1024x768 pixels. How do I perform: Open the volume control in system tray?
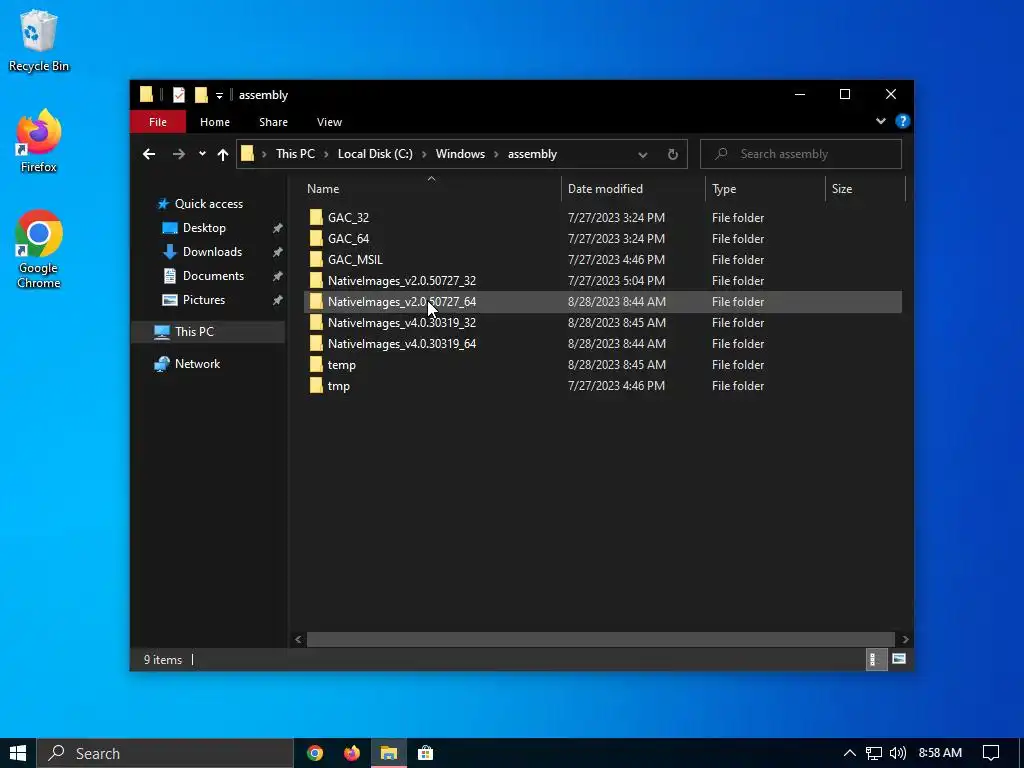pos(898,753)
